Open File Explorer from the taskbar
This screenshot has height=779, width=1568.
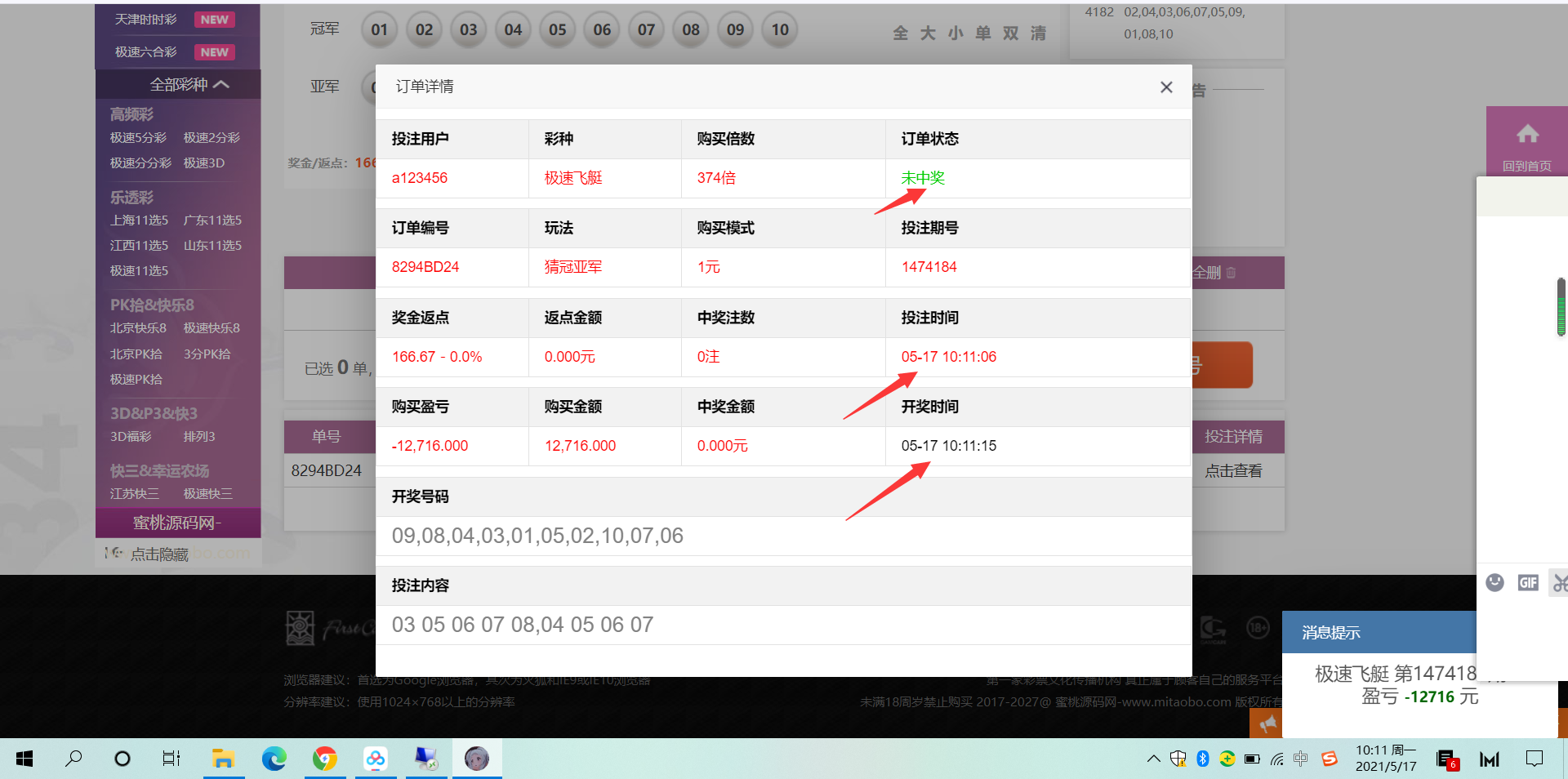pos(222,759)
